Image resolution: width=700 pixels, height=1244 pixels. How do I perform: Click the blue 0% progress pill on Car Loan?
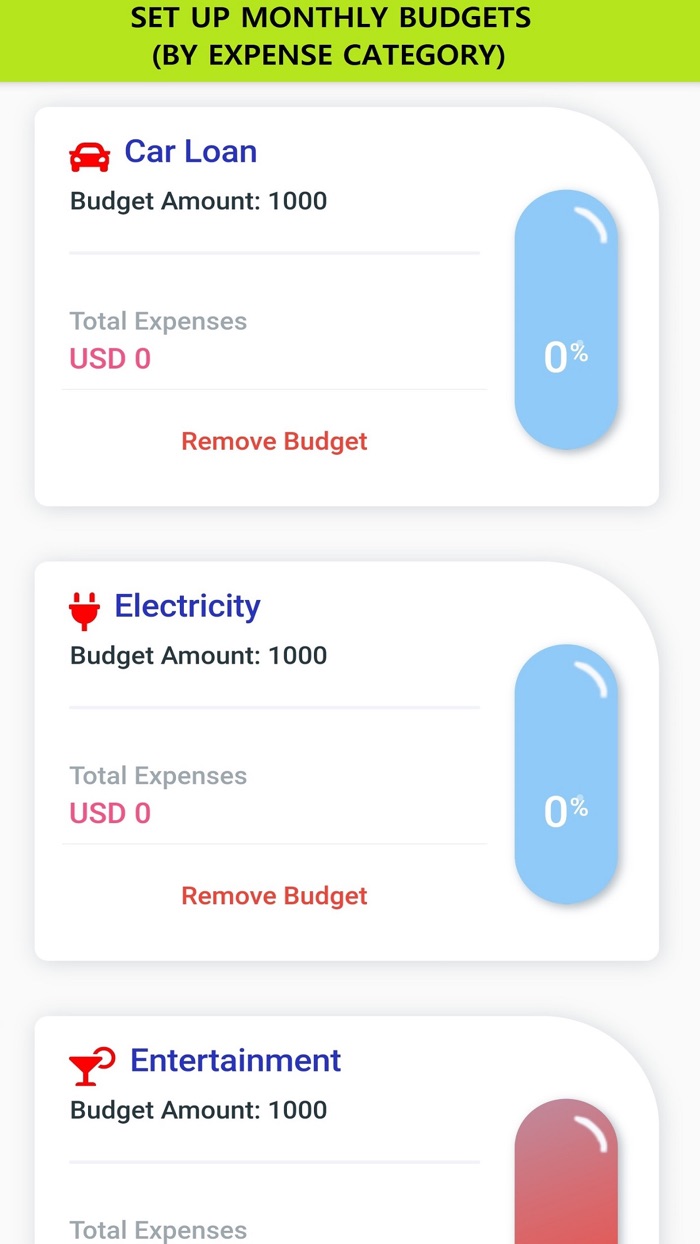[x=566, y=318]
